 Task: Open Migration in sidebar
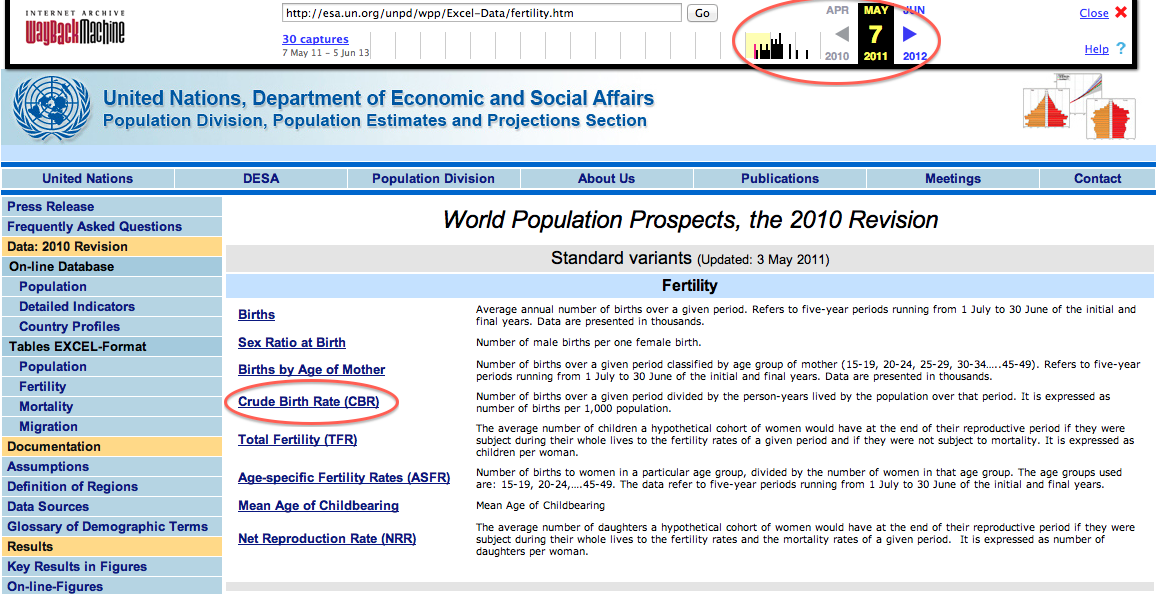point(48,426)
